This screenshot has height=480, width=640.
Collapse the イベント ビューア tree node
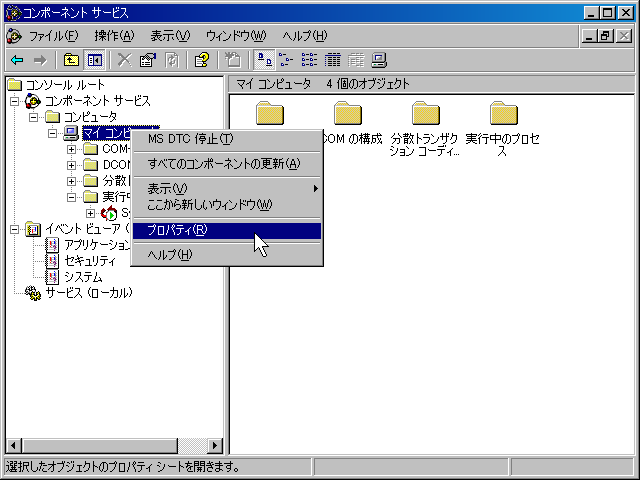(x=15, y=229)
